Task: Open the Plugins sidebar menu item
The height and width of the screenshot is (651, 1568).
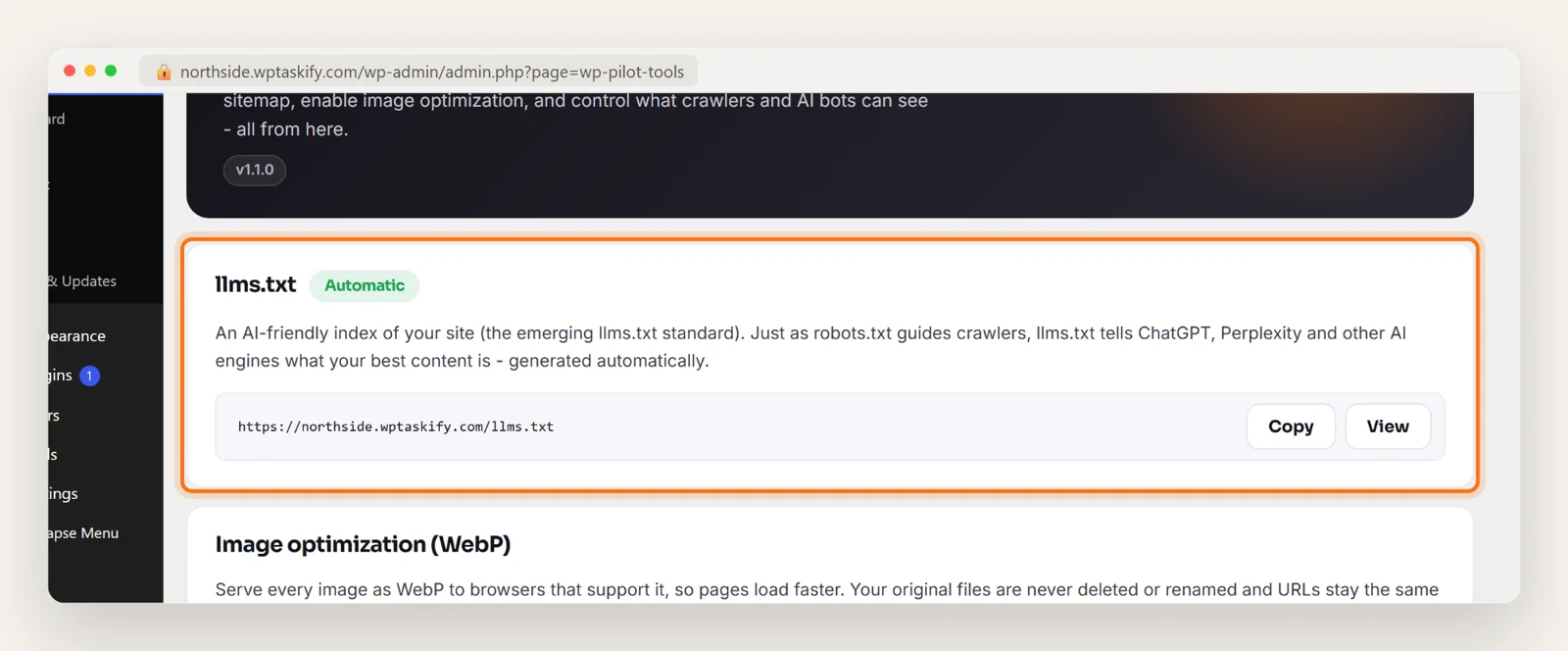Action: point(61,376)
